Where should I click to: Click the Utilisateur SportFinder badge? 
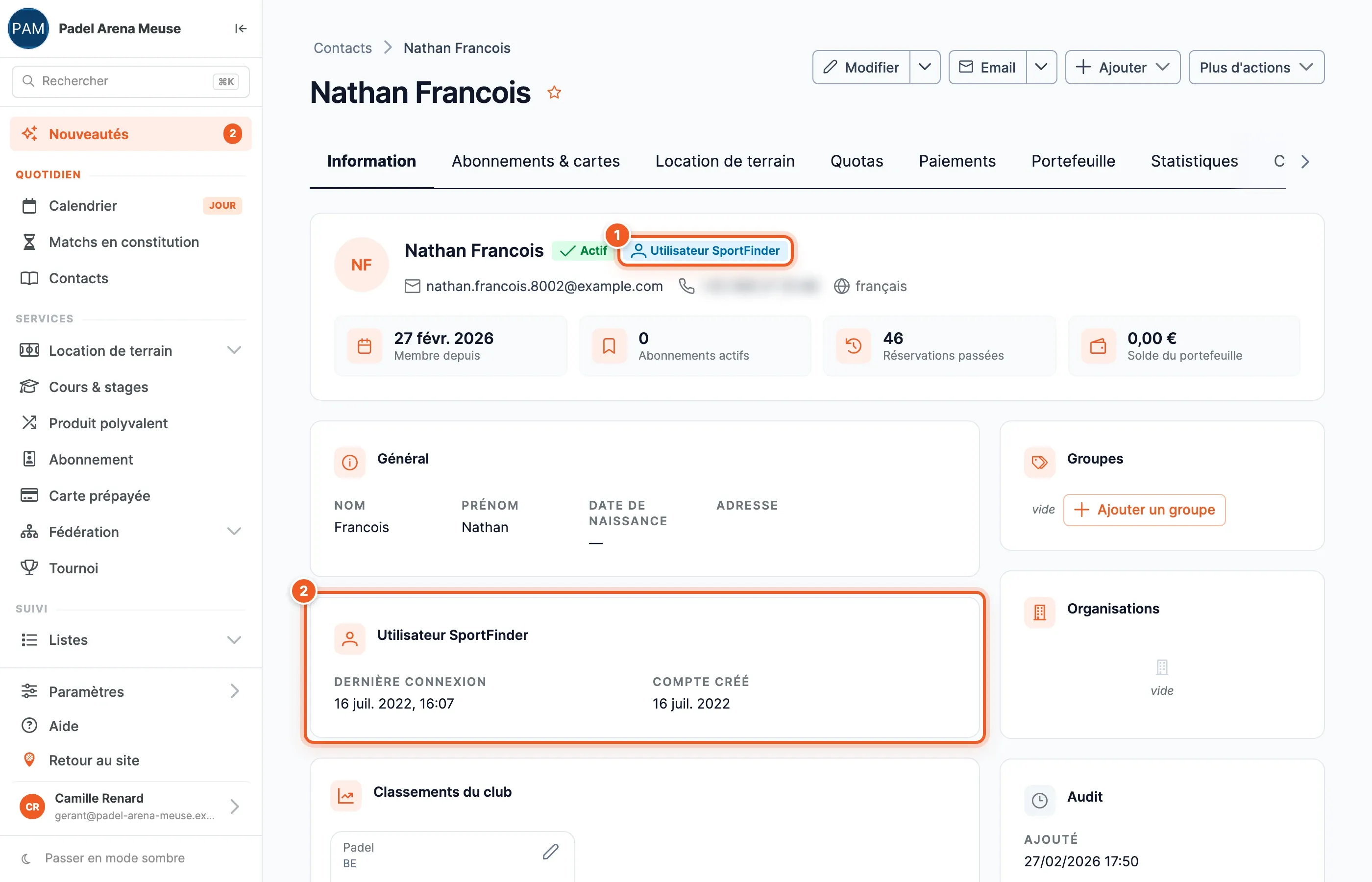coord(706,250)
